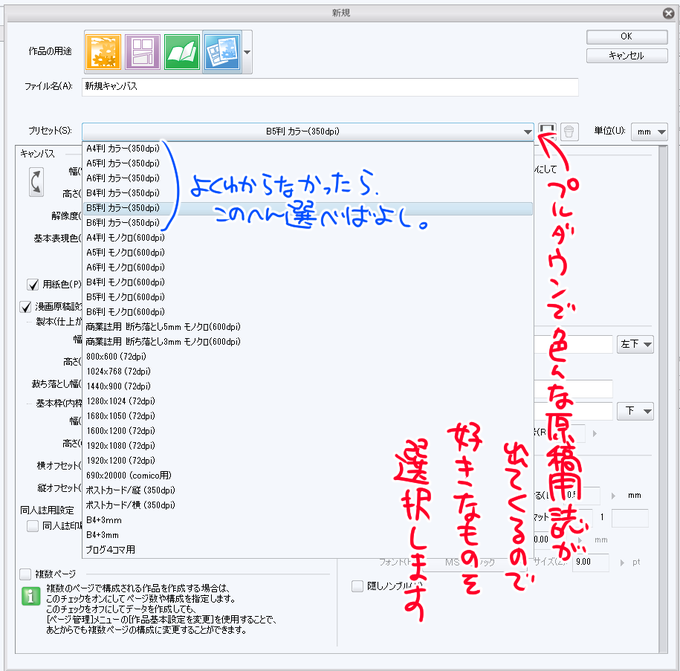Choose preset A4判 モノクロ(600dpi)
680x671 pixels.
[308, 238]
